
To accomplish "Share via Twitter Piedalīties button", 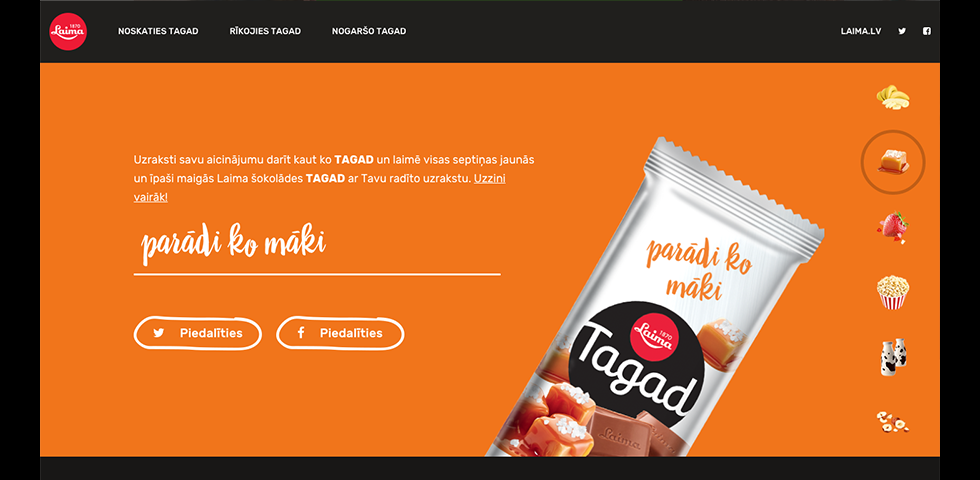I will click(x=198, y=333).
